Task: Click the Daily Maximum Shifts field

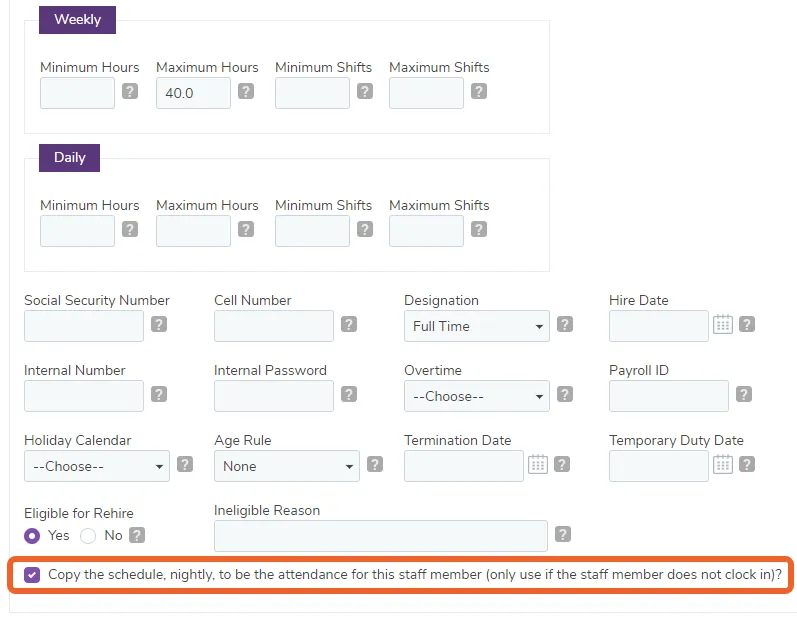Action: 426,231
